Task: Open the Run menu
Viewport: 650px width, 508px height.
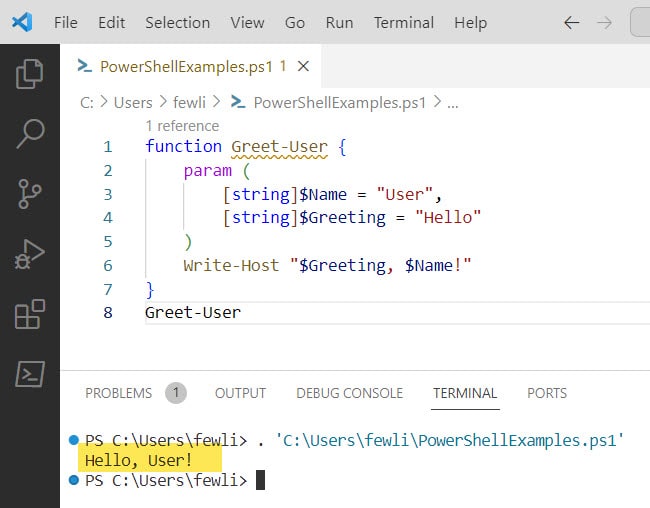Action: (339, 23)
